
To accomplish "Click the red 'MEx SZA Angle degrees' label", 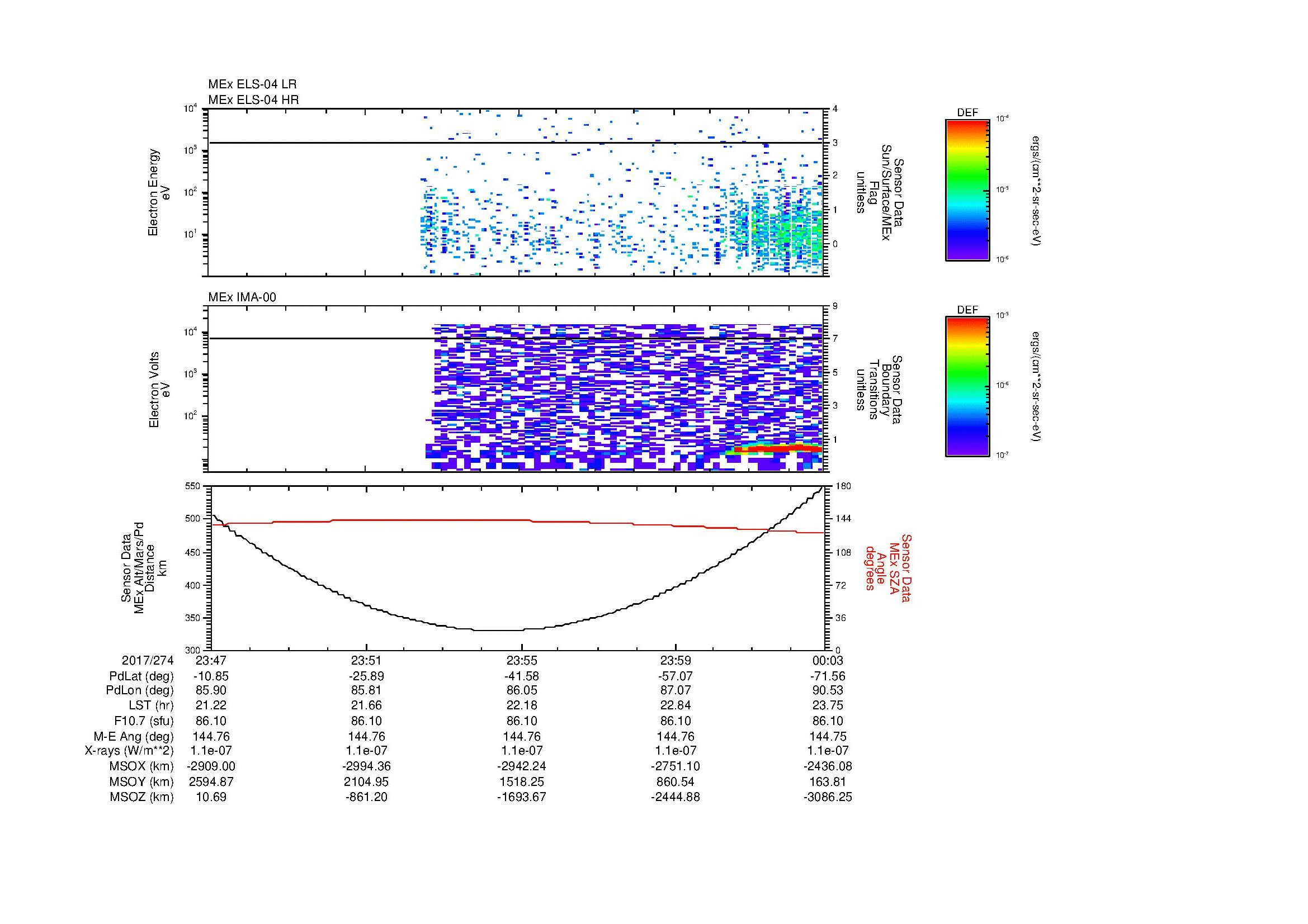I will [x=887, y=567].
